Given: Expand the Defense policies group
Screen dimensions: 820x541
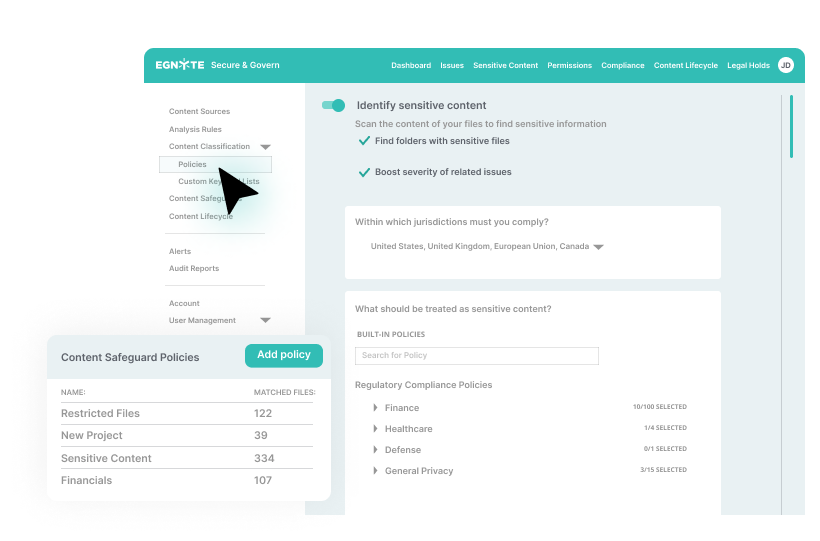Looking at the screenshot, I should pyautogui.click(x=376, y=450).
